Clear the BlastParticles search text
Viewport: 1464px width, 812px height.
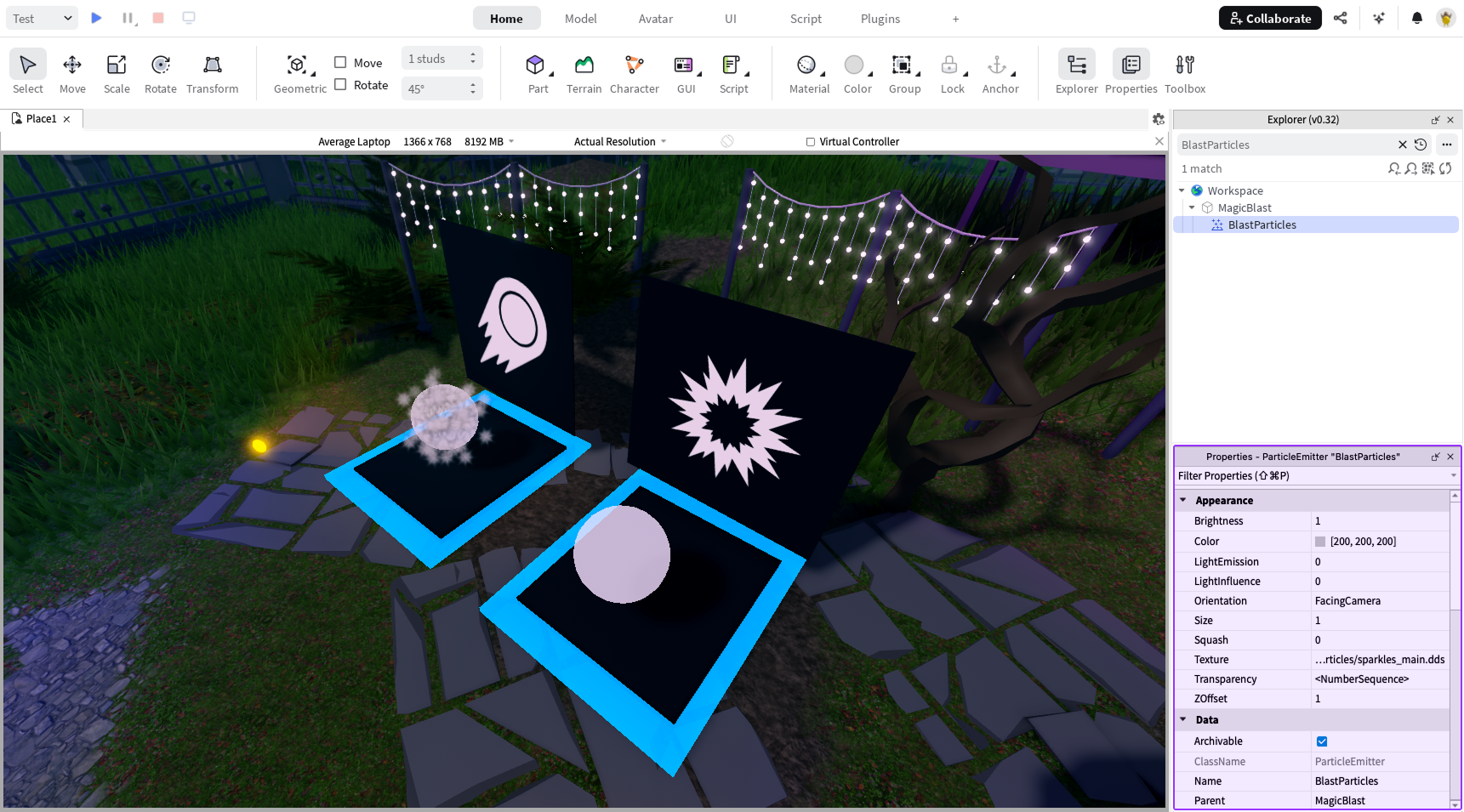pos(1403,145)
